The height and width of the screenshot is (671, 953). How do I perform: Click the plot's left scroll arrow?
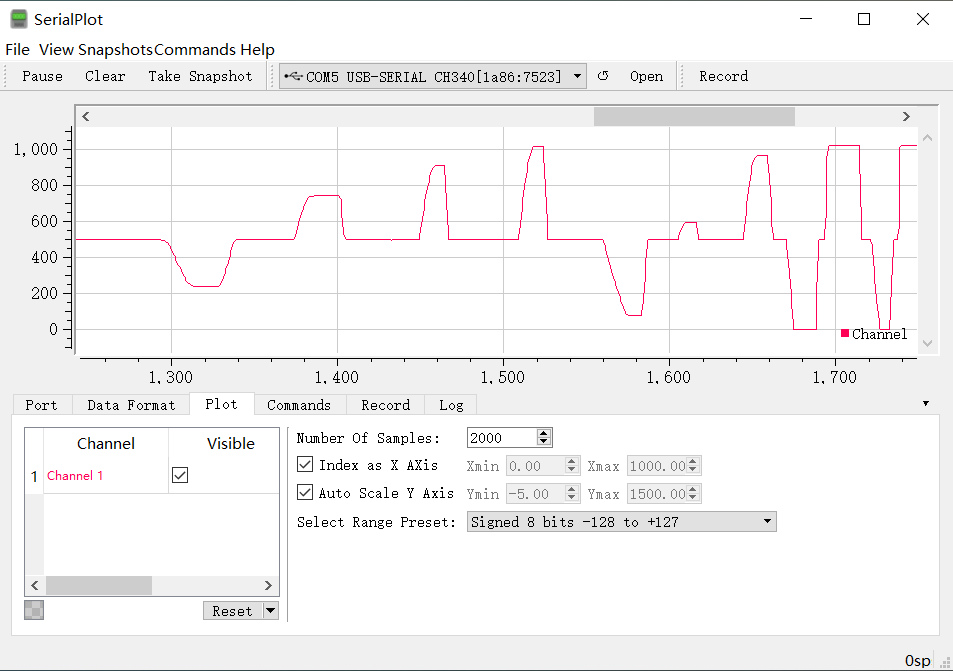[86, 116]
